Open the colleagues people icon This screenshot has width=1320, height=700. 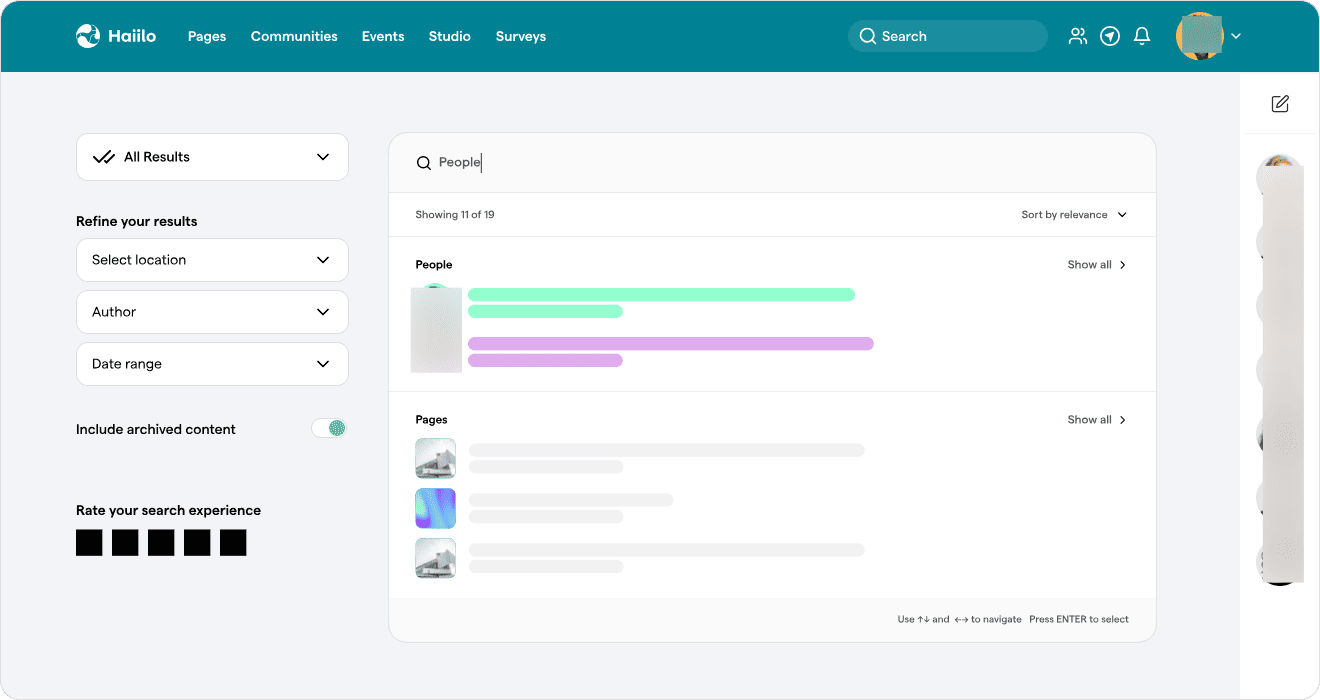coord(1078,36)
